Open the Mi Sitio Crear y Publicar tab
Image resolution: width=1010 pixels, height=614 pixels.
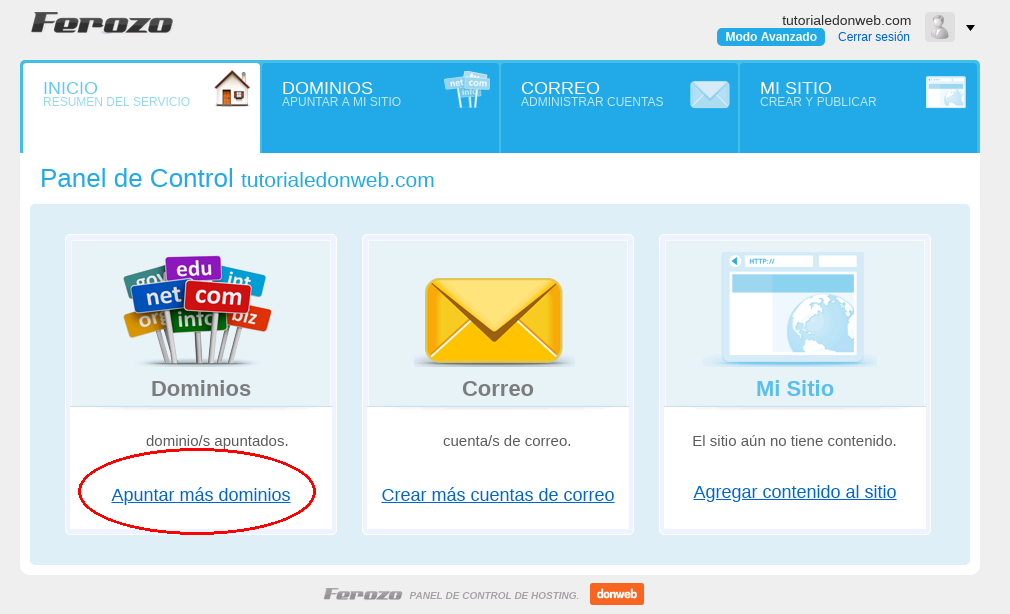pyautogui.click(x=859, y=107)
